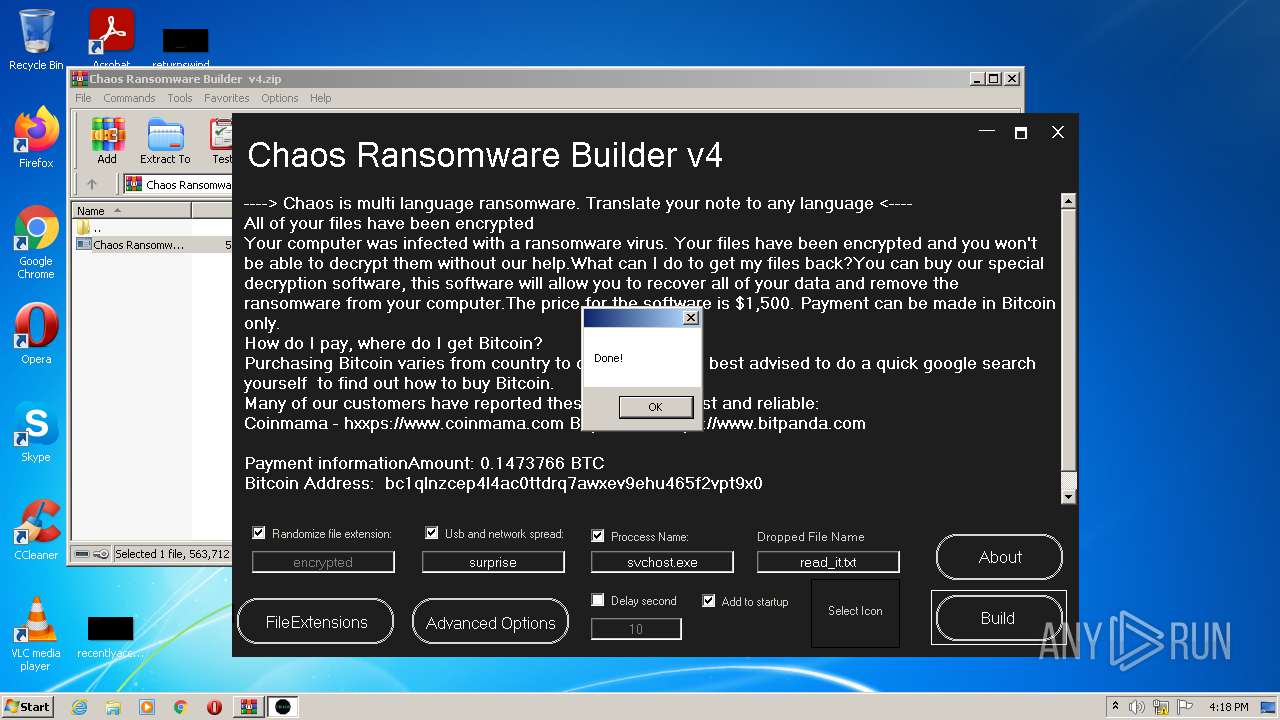
Task: Open the Options menu in WinRAR
Action: pos(280,98)
